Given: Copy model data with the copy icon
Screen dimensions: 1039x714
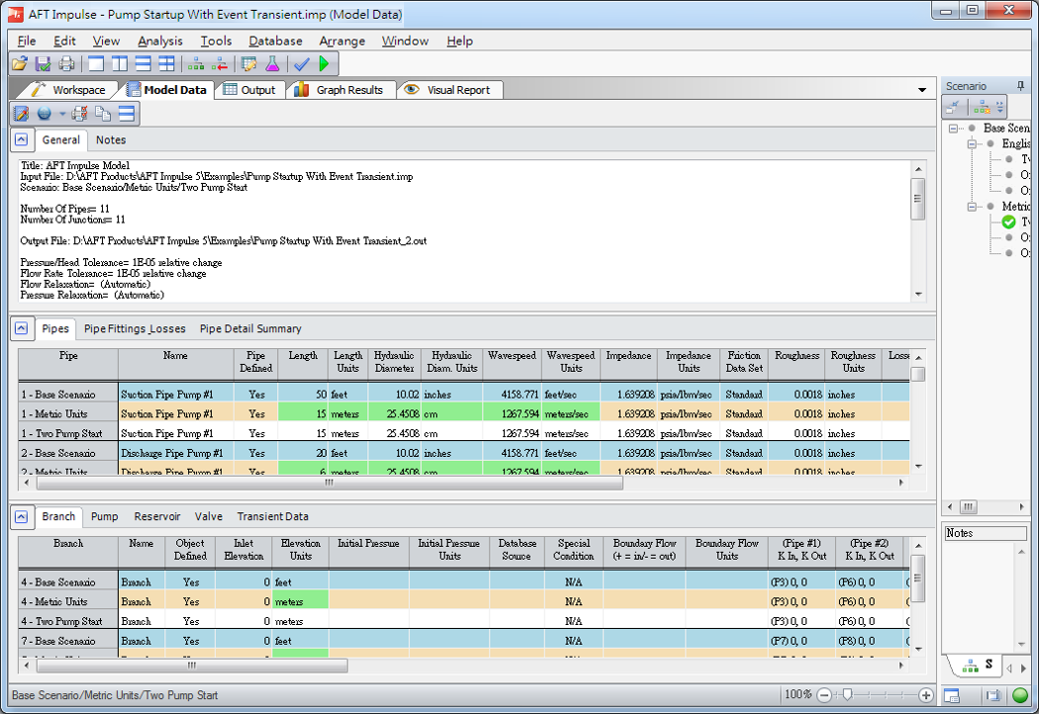Looking at the screenshot, I should click(x=103, y=113).
